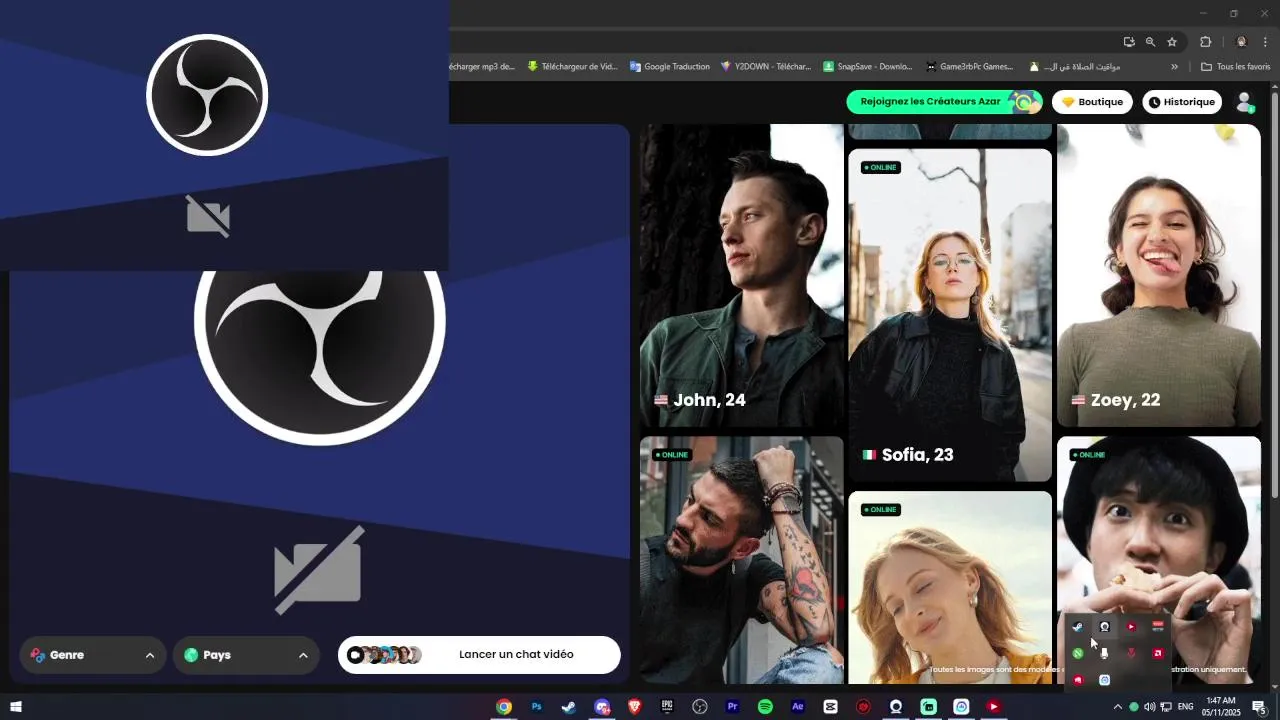The height and width of the screenshot is (720, 1280).
Task: Click Lancer un chat vidéo button
Action: click(x=479, y=655)
